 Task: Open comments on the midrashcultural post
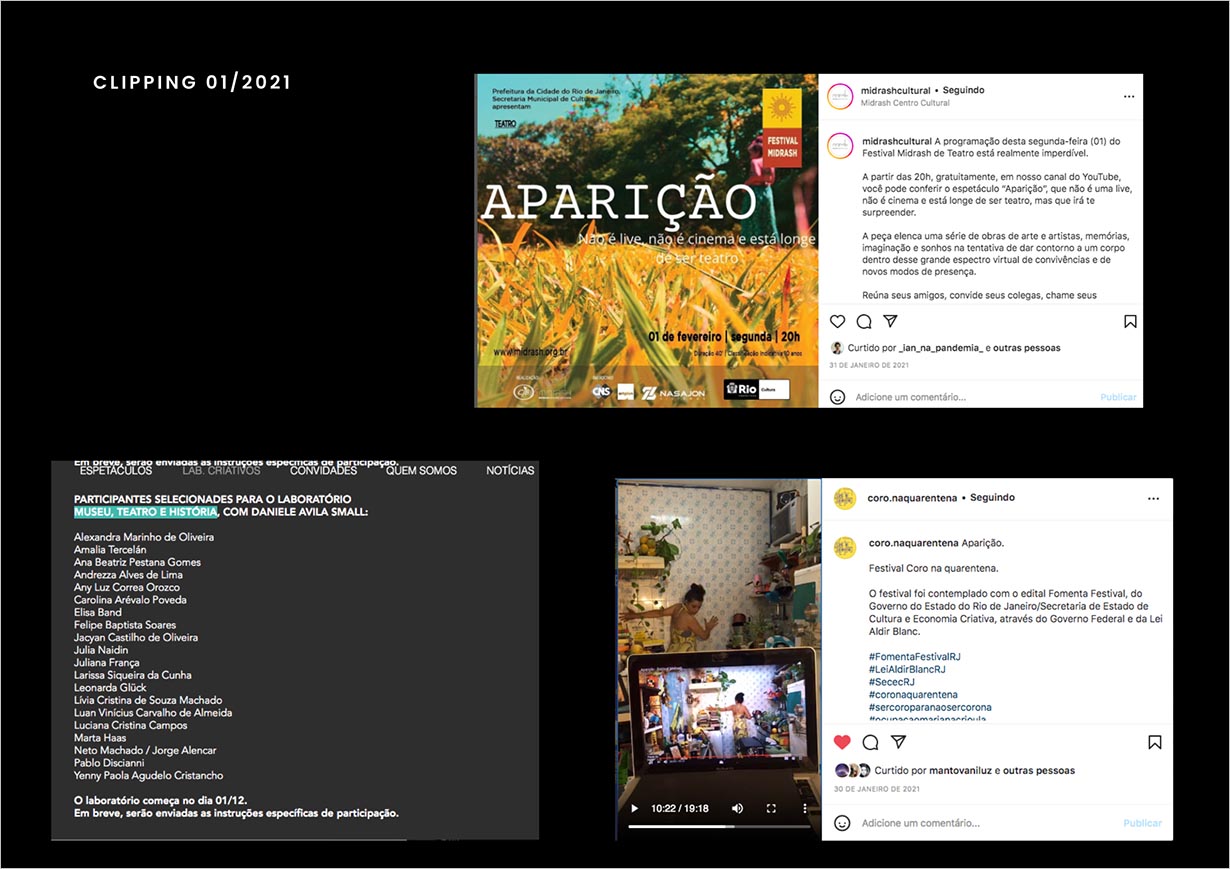[864, 321]
